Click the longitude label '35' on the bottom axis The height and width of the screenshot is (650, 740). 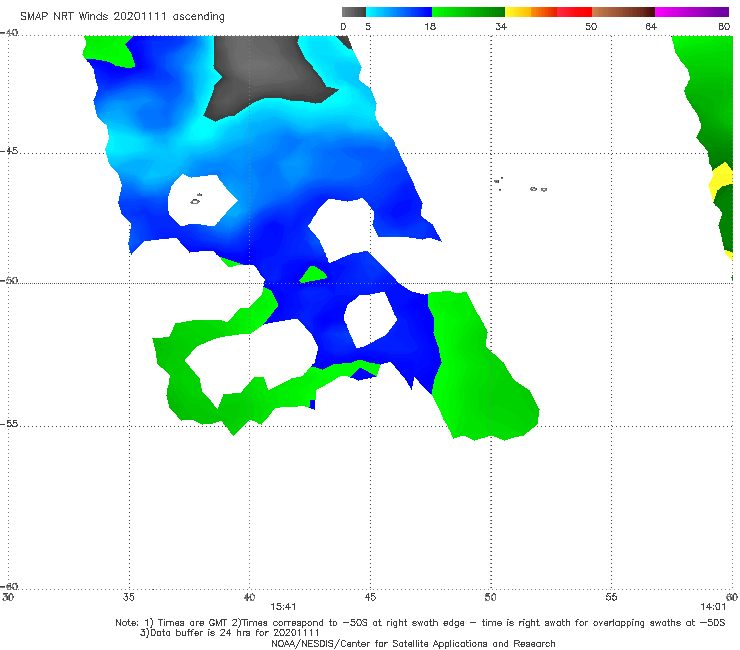point(129,597)
